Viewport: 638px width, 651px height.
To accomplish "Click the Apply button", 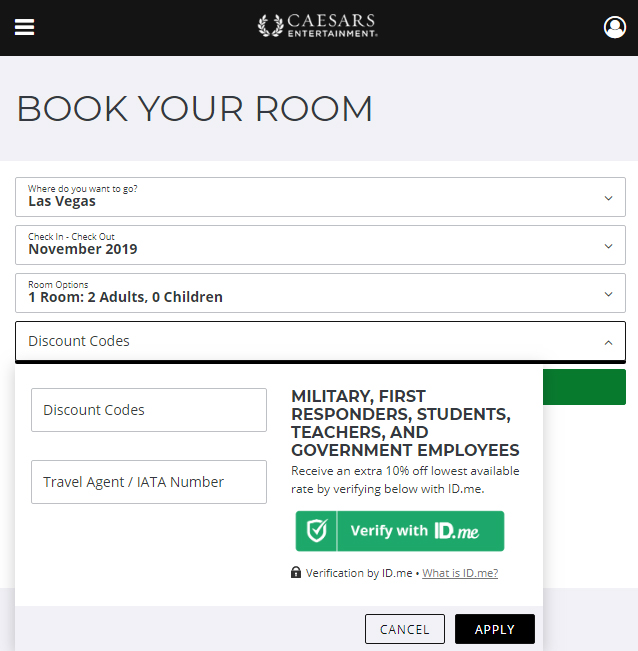I will pos(494,629).
